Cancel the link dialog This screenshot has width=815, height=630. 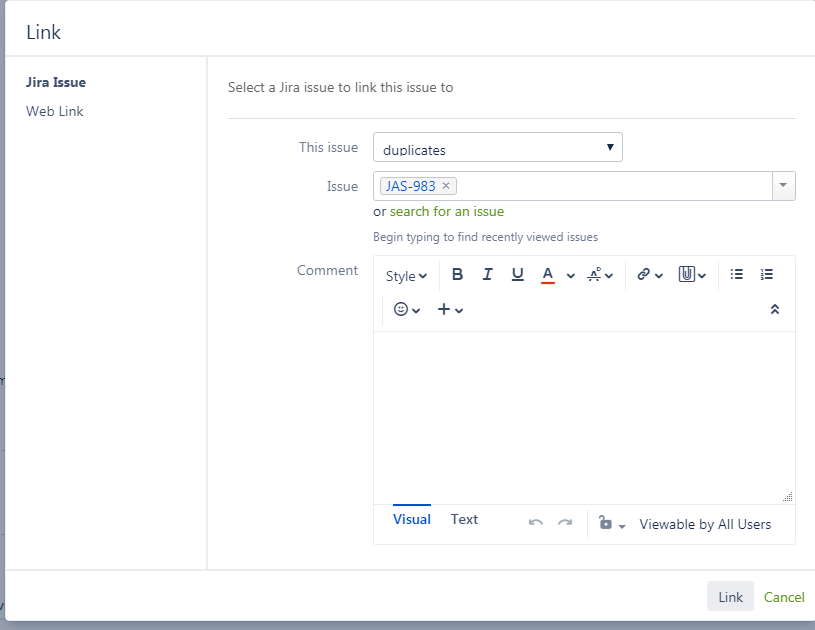[784, 597]
